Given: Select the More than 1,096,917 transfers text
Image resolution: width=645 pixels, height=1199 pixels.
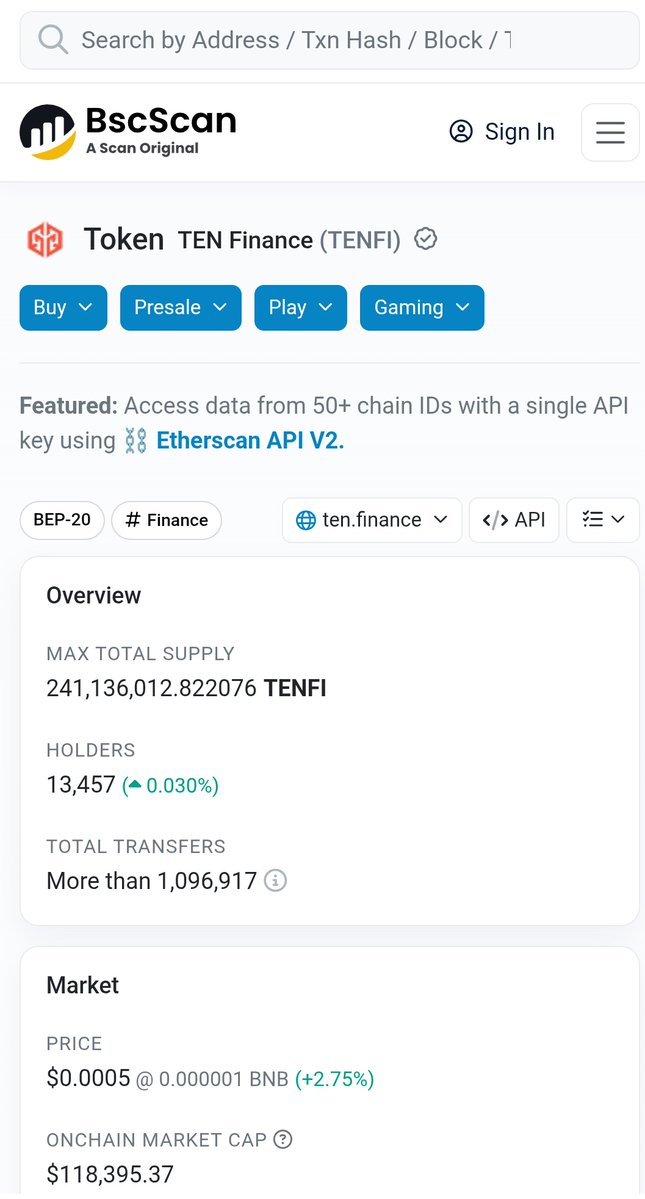Looking at the screenshot, I should [x=151, y=881].
